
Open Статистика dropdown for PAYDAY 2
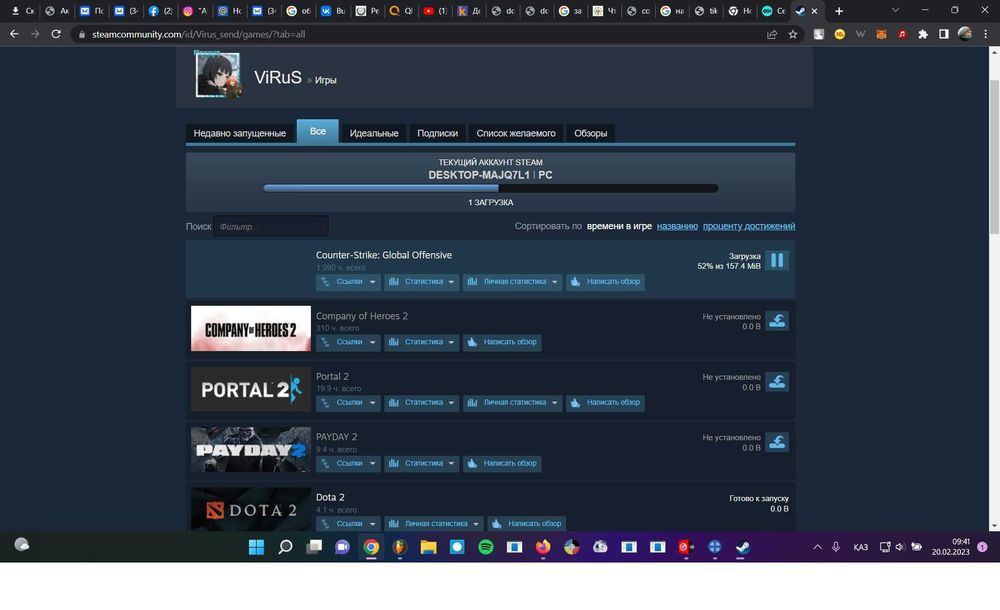click(x=422, y=464)
